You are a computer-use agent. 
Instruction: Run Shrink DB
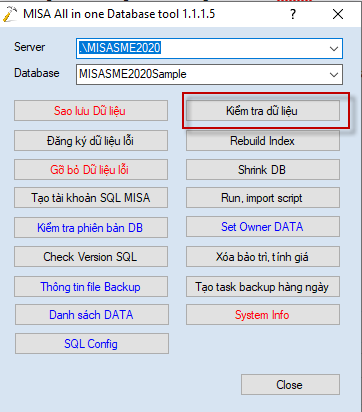click(263, 169)
